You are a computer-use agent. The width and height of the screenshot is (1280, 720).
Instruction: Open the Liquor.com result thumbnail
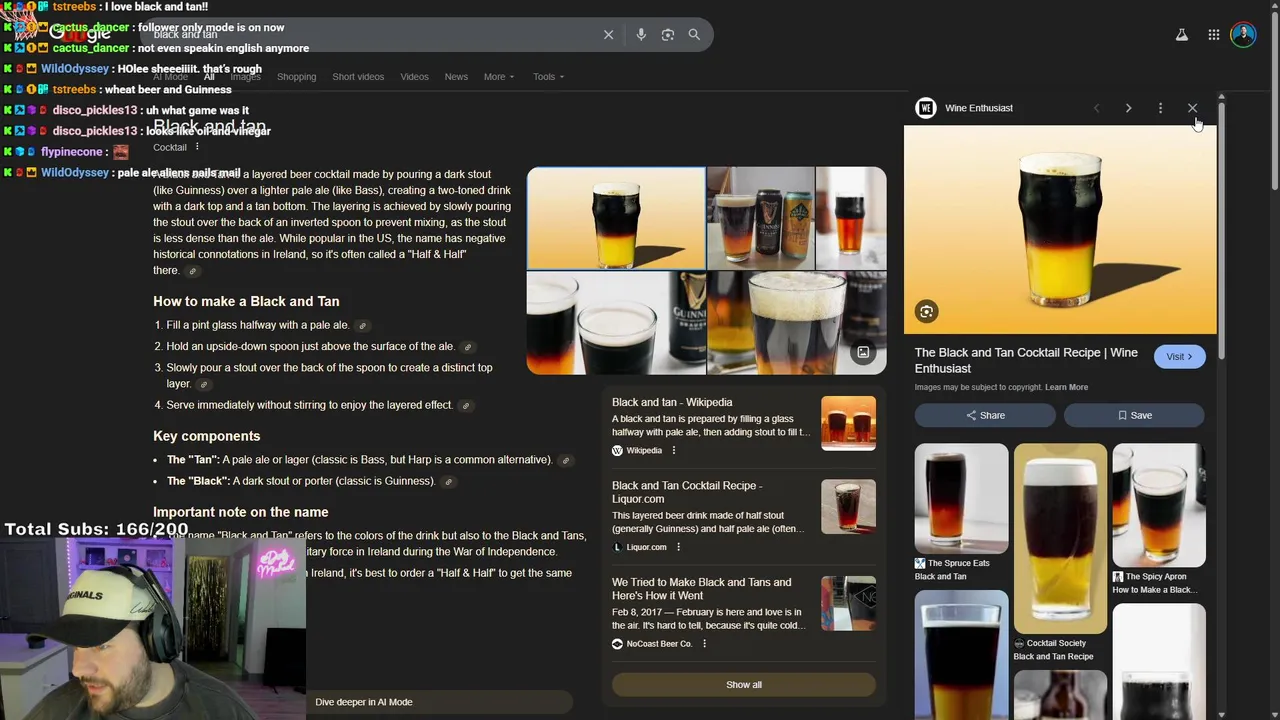tap(848, 507)
